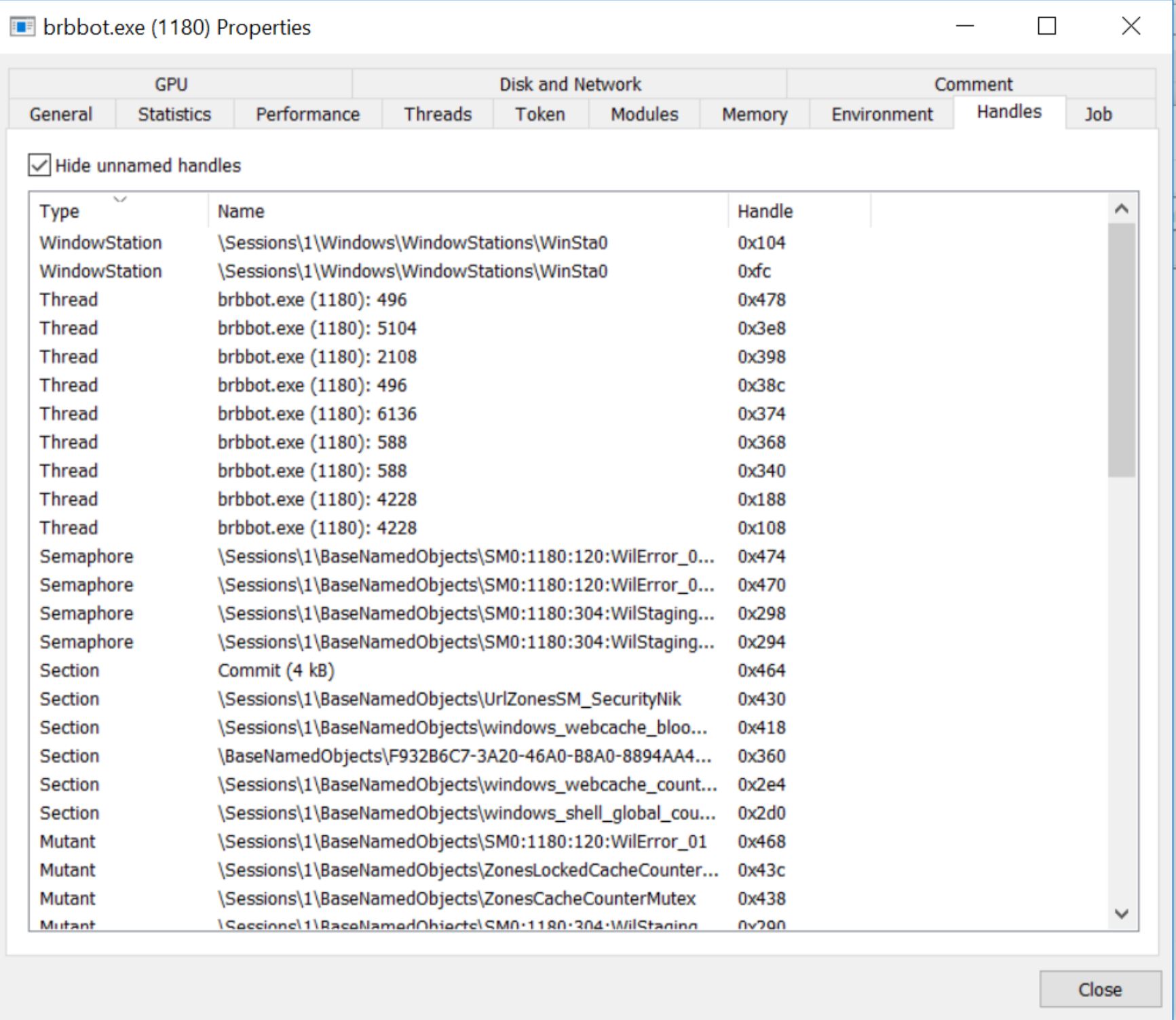Open the Job tab
The image size is (1176, 1020).
(x=1099, y=114)
